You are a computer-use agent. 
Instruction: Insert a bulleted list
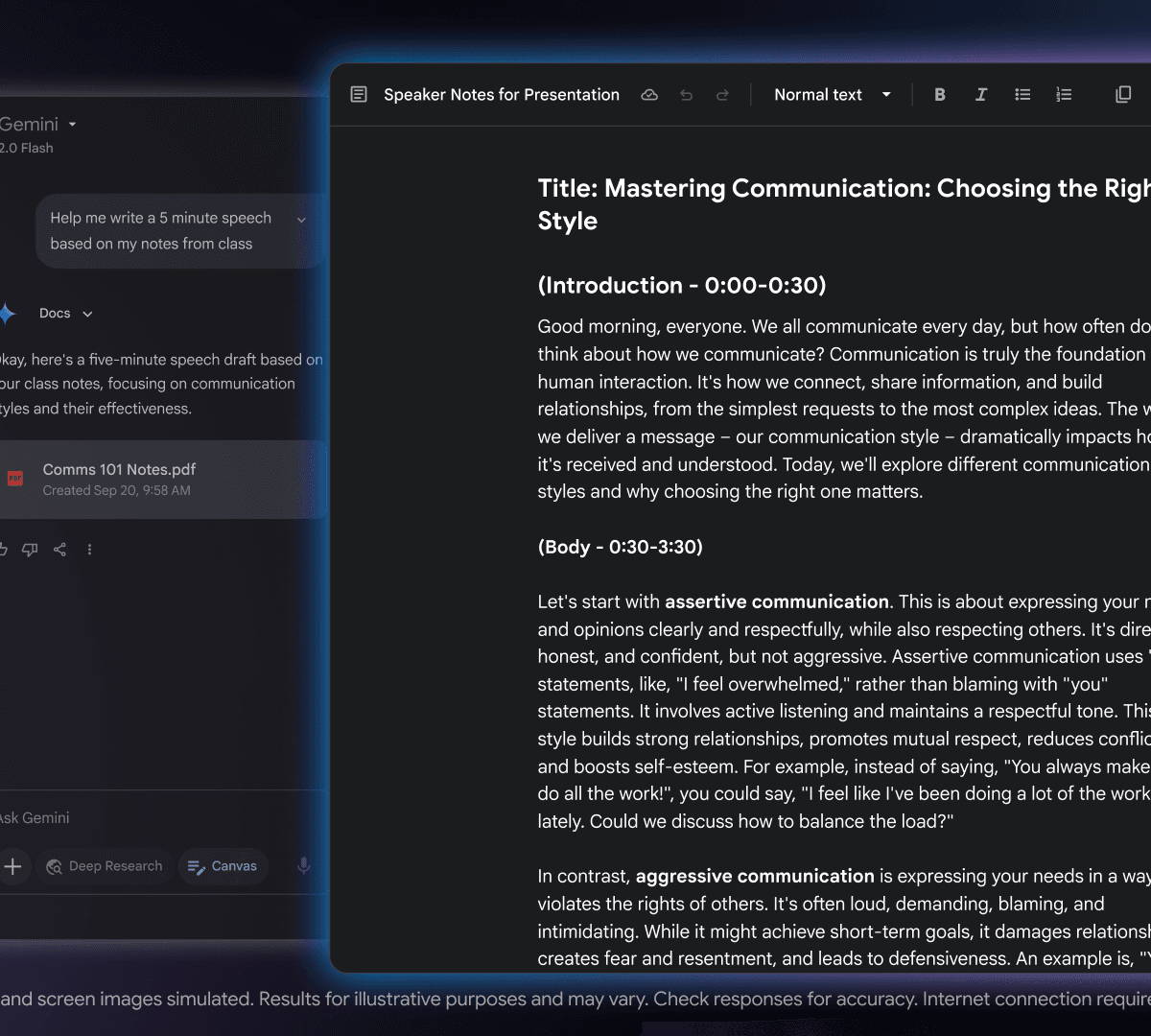(1022, 95)
